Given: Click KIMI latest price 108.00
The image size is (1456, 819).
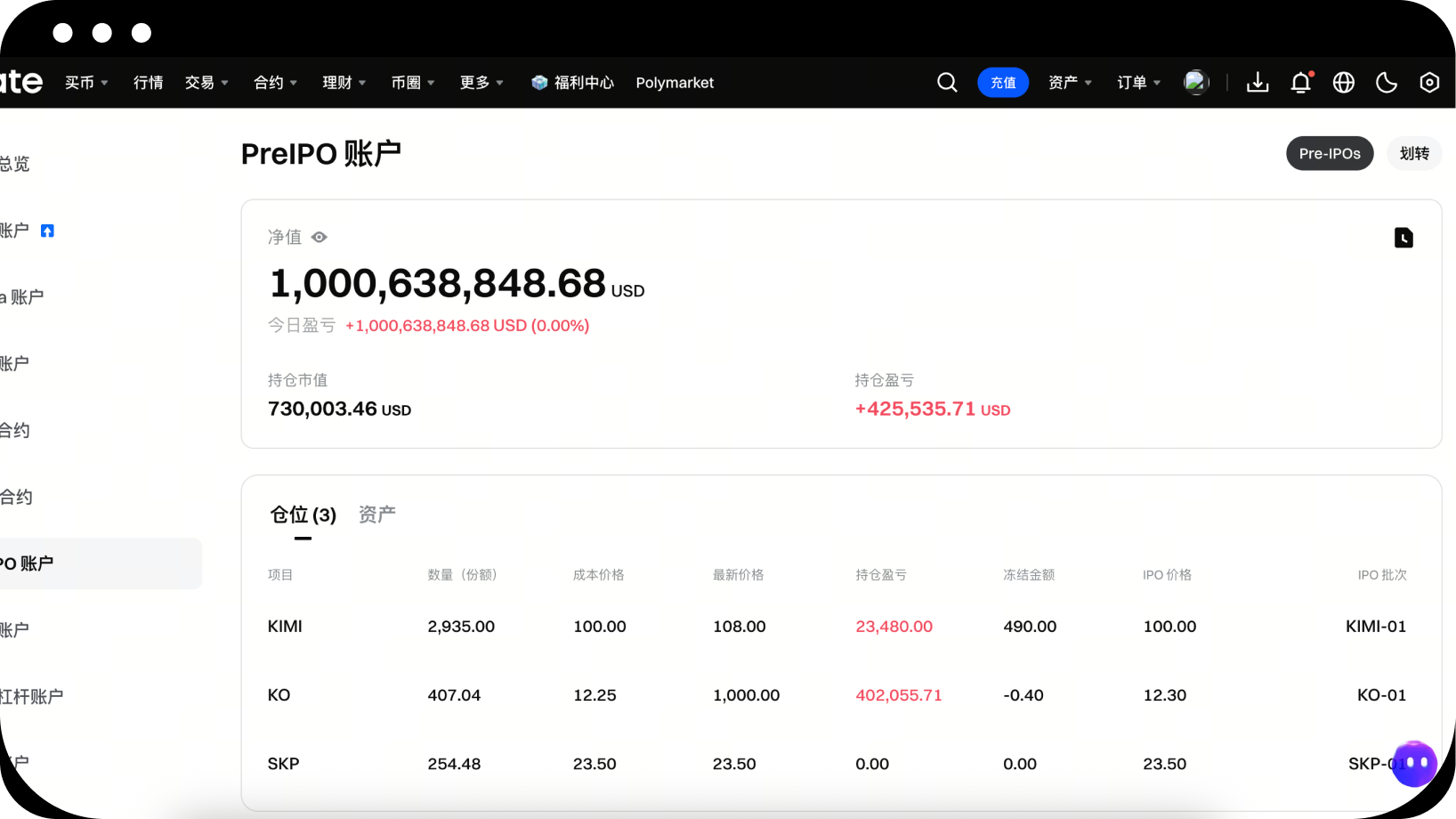Looking at the screenshot, I should click(739, 627).
